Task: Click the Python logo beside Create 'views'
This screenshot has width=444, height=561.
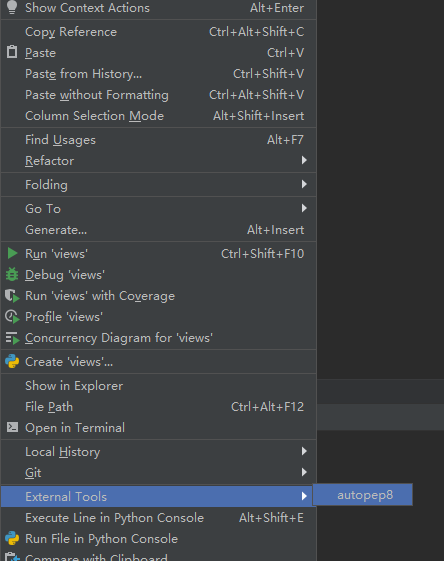Action: coord(12,361)
